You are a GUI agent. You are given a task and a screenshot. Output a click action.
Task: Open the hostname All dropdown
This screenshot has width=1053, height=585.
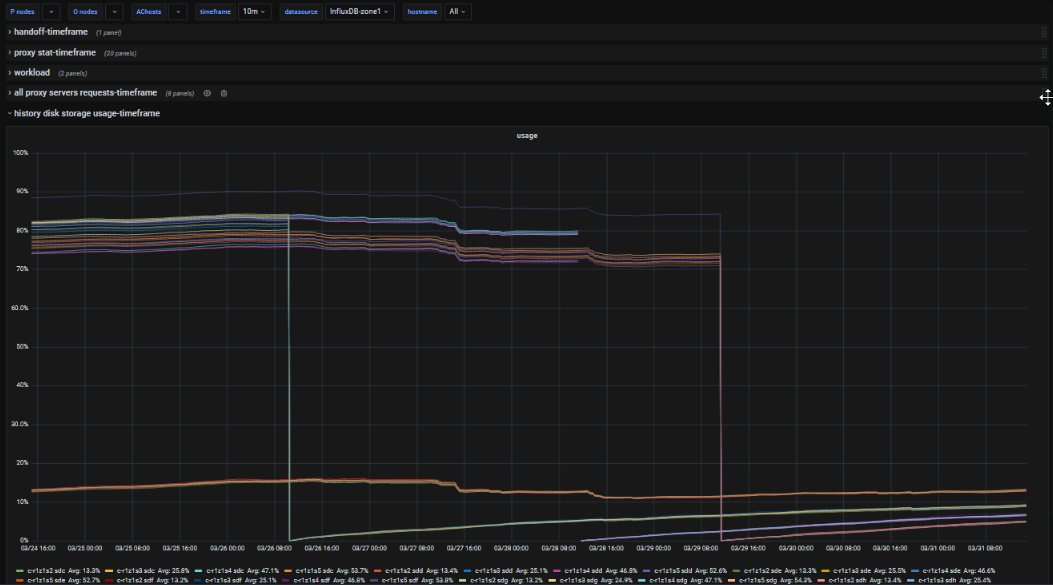457,12
